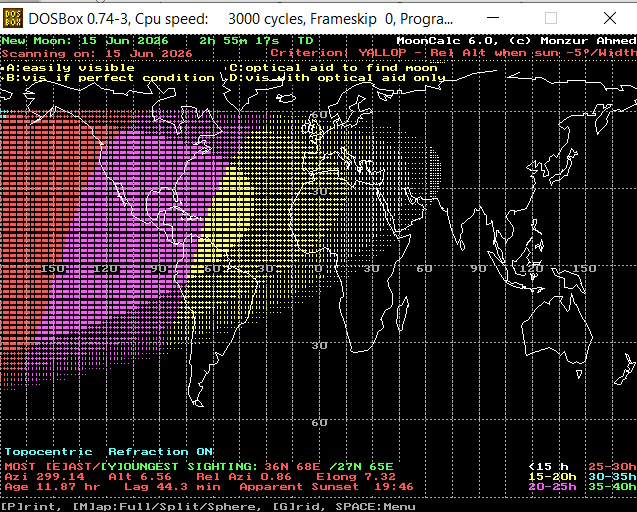Image resolution: width=637 pixels, height=512 pixels.
Task: Click Apparent Sunset 19:46
Action: (326, 487)
